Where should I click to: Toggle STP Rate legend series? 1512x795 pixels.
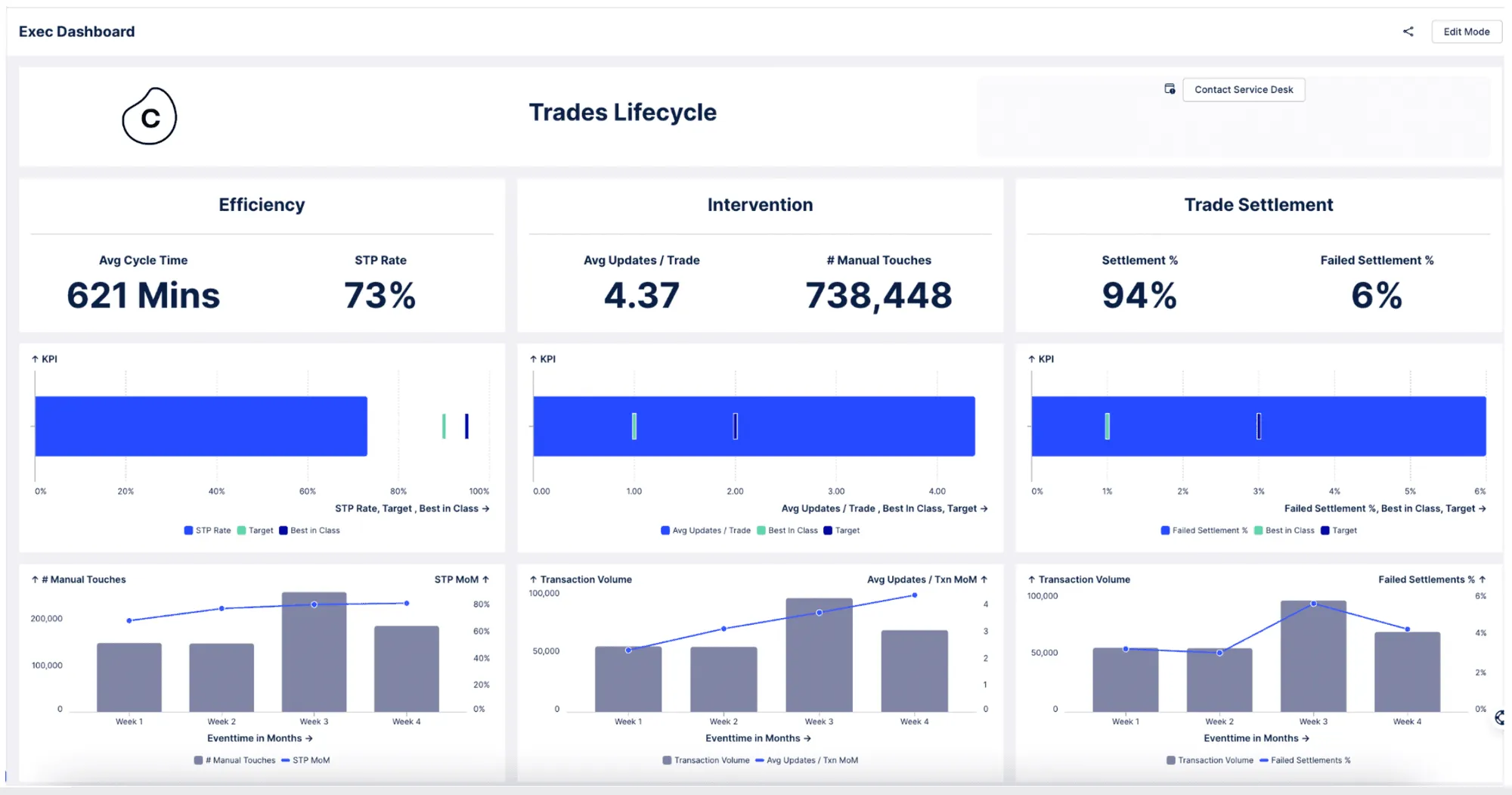208,530
